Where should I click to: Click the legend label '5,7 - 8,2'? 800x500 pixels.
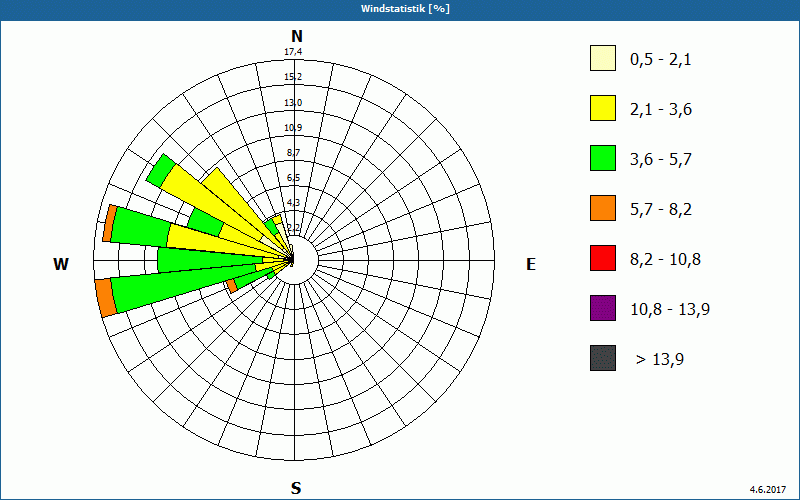(661, 210)
